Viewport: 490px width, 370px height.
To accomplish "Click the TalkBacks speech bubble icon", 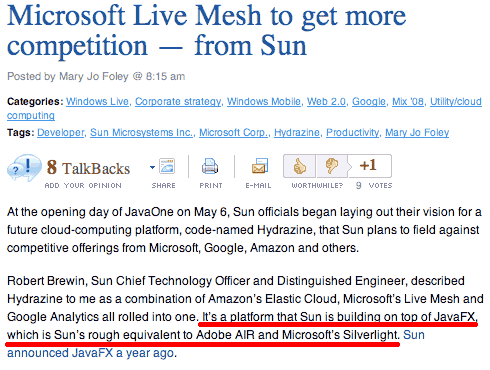I will [x=24, y=167].
